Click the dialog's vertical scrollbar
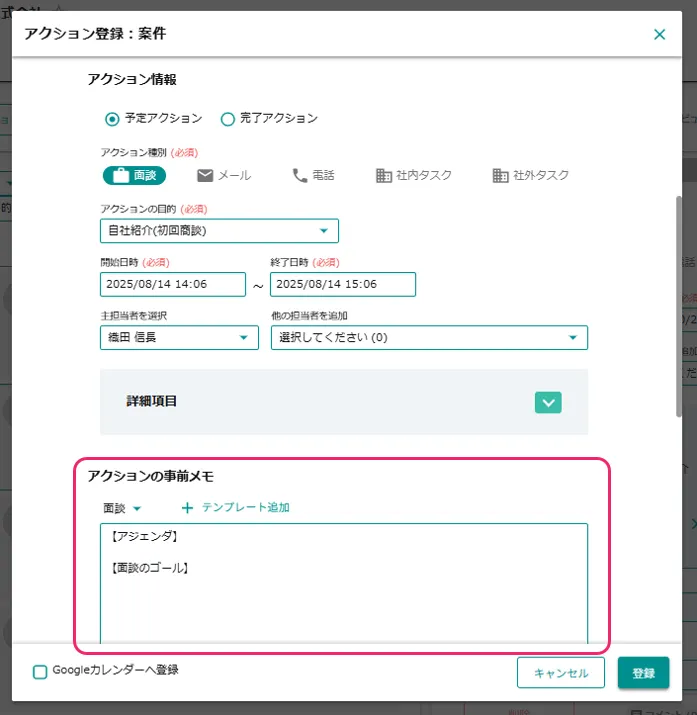697x715 pixels. (x=679, y=300)
